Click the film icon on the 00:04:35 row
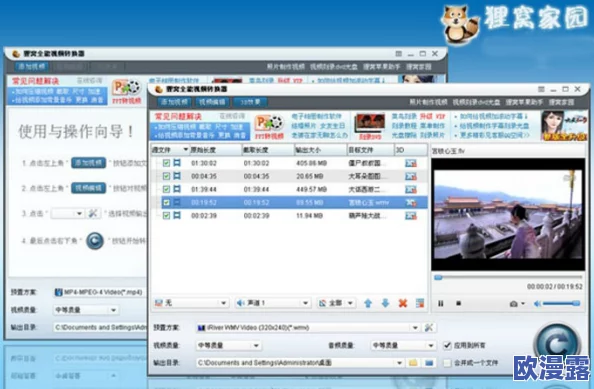 coord(177,176)
